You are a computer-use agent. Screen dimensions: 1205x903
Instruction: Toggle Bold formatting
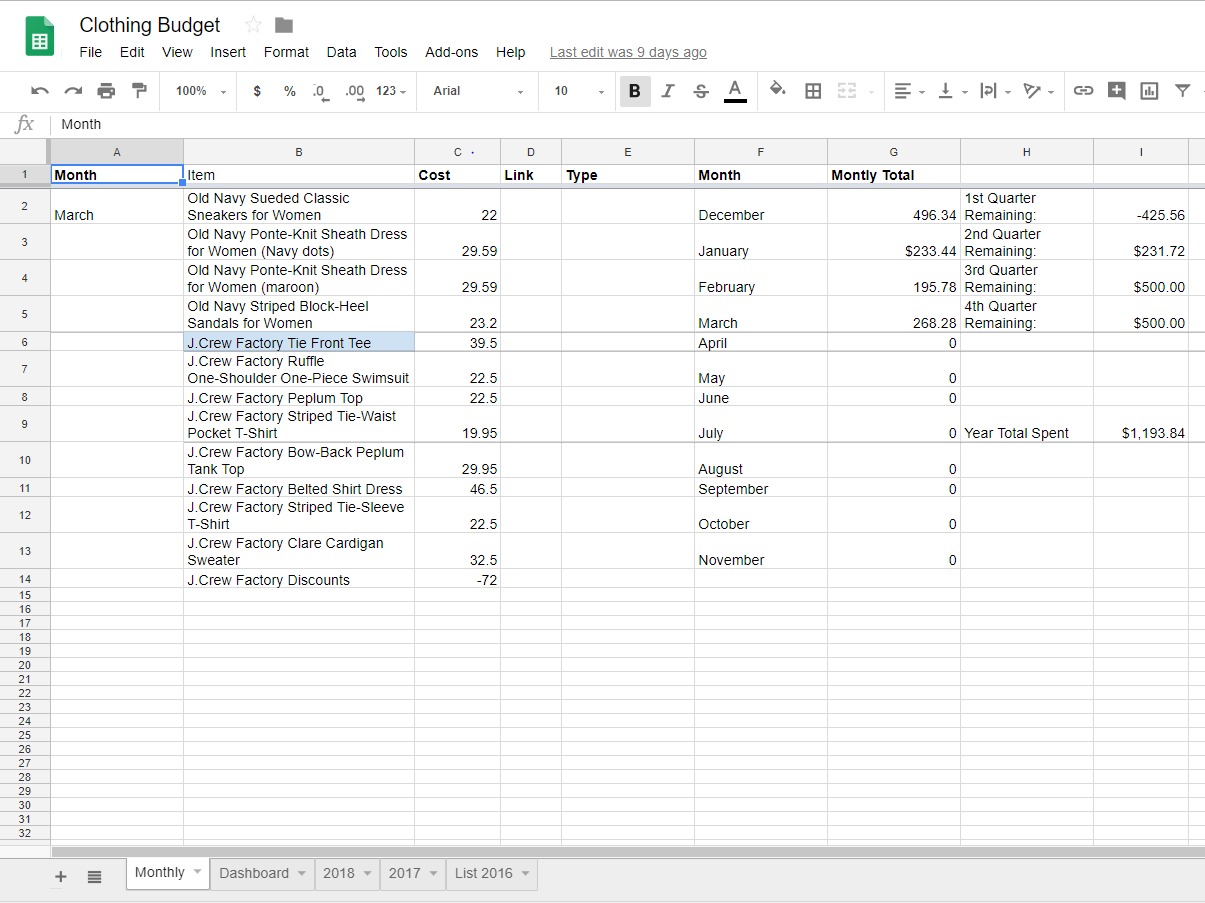point(634,91)
